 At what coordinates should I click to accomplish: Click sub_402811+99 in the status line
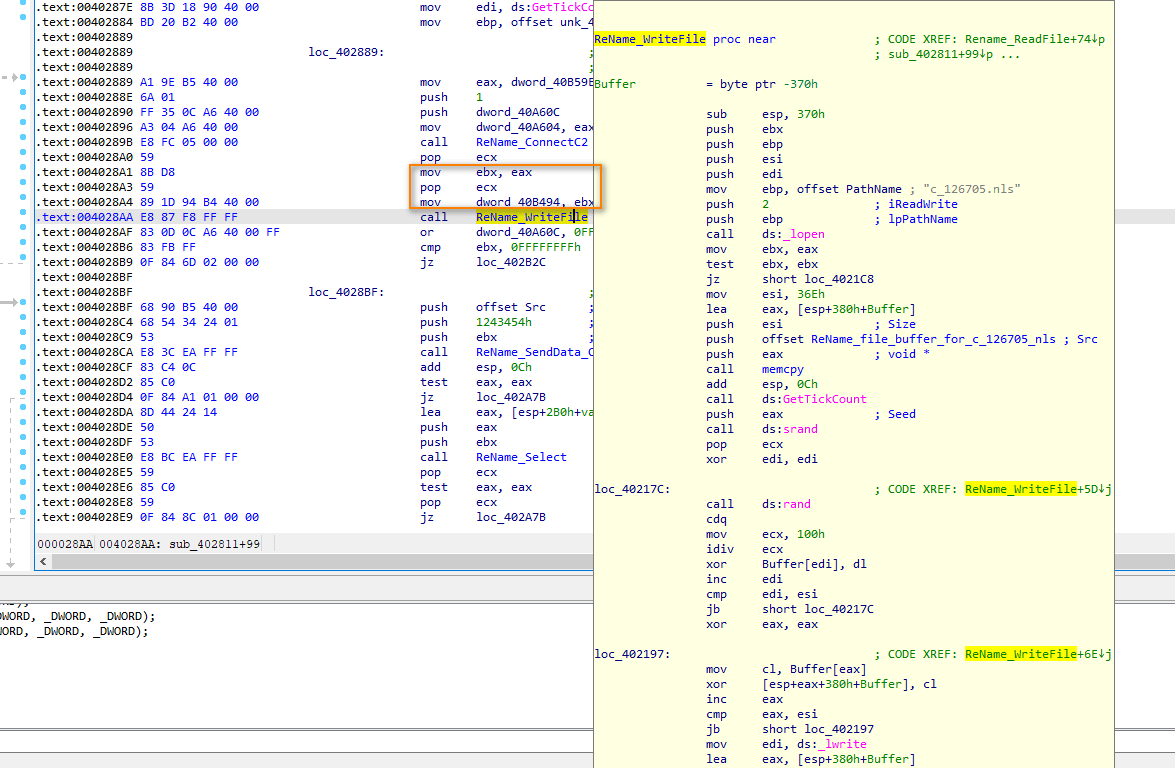[x=214, y=544]
